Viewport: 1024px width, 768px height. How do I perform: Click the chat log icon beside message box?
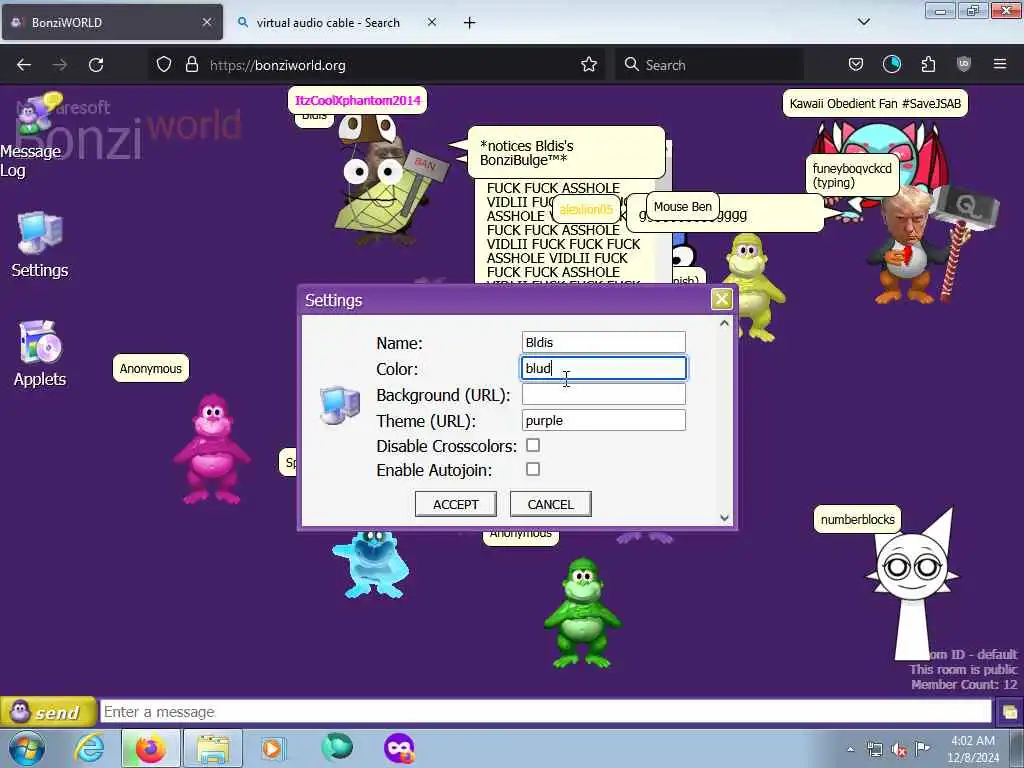(x=1009, y=712)
